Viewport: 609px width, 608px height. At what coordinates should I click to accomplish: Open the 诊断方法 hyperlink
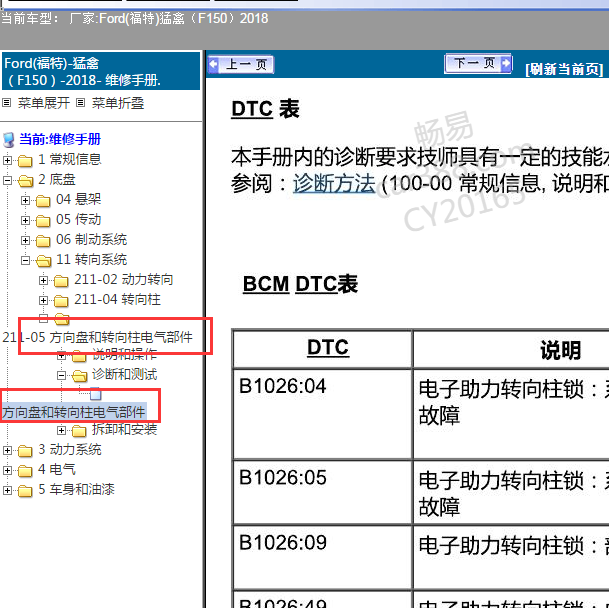pyautogui.click(x=334, y=183)
